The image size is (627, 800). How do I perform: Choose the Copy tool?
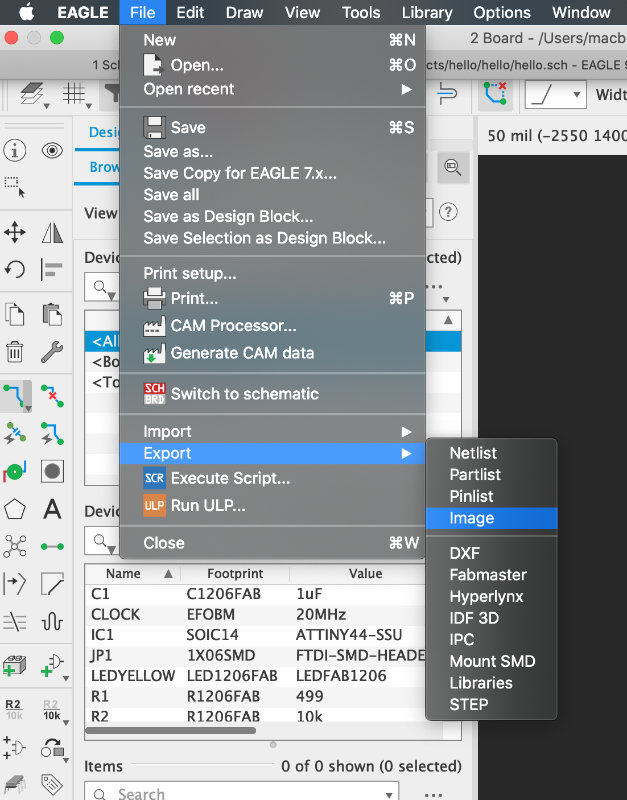pos(15,314)
